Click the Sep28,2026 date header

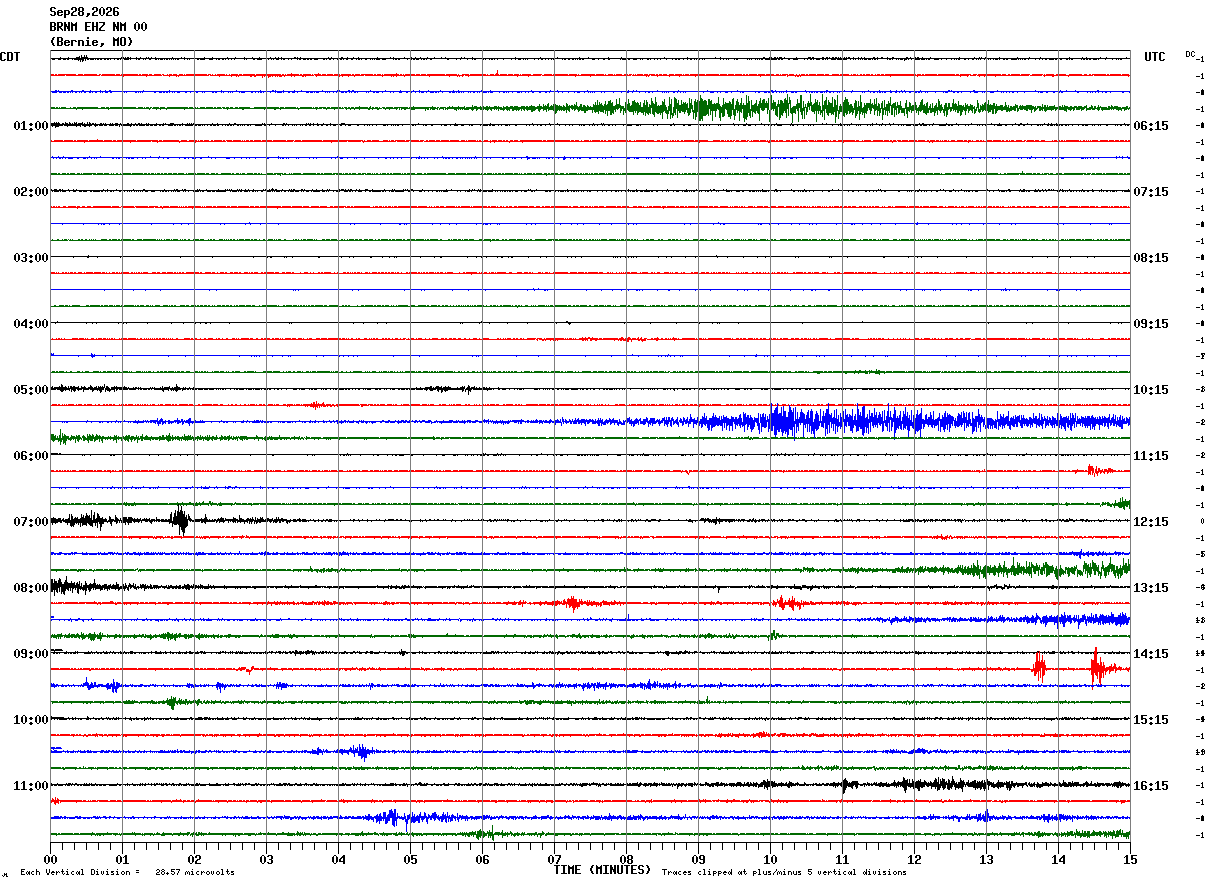[x=84, y=12]
